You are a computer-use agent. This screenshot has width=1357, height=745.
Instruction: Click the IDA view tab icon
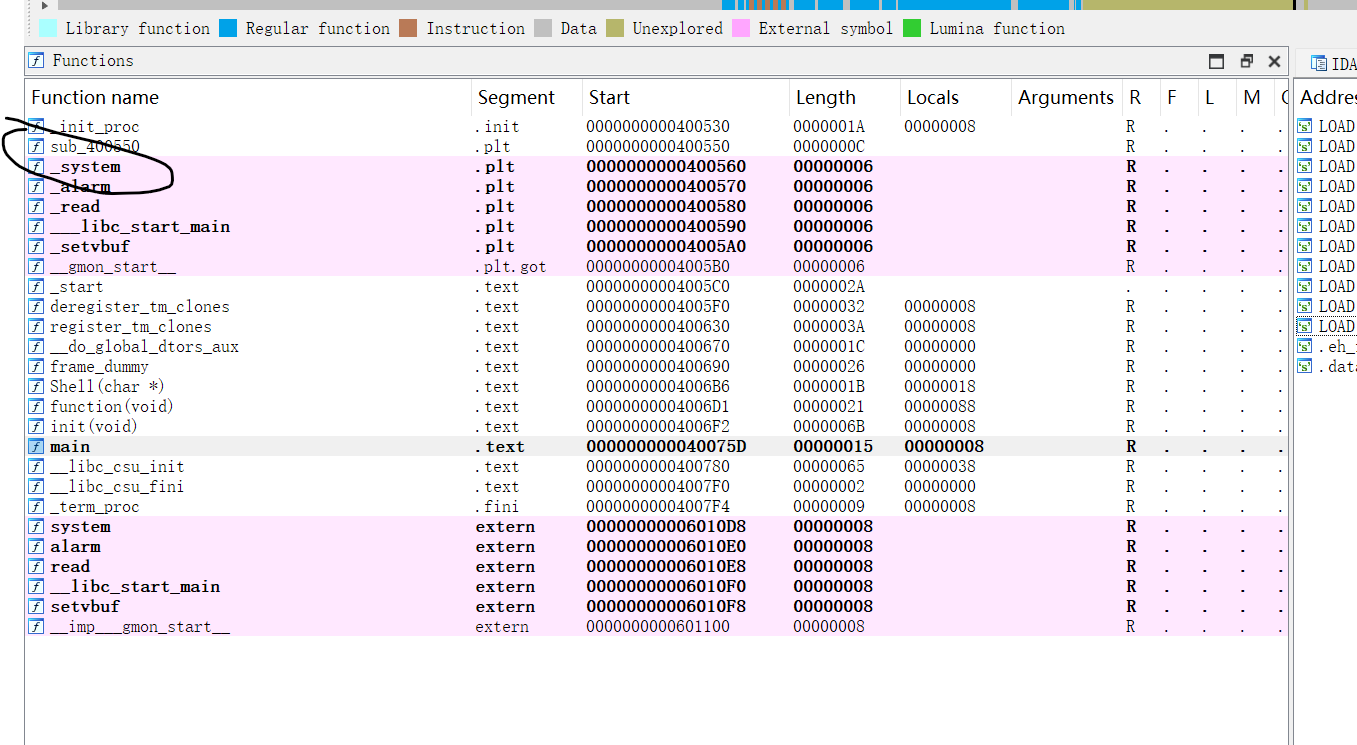coord(1318,64)
